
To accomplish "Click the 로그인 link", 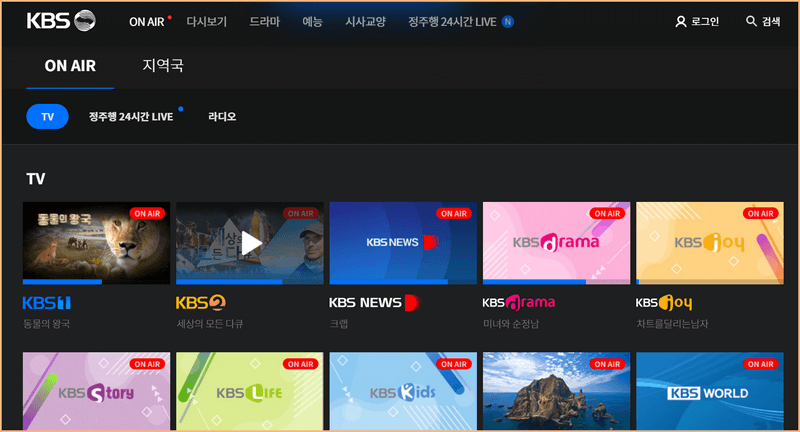I will click(x=705, y=21).
